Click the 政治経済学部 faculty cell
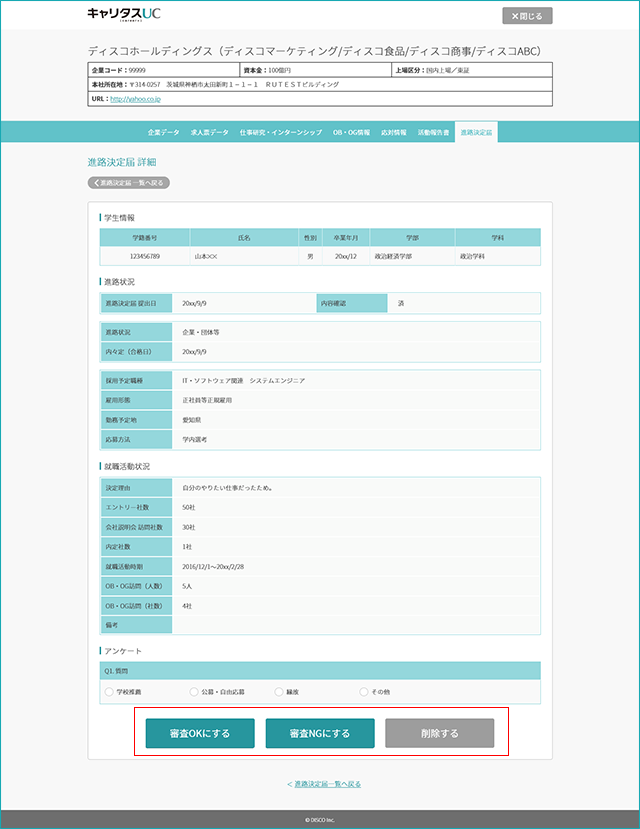Image resolution: width=640 pixels, height=829 pixels. [x=412, y=256]
